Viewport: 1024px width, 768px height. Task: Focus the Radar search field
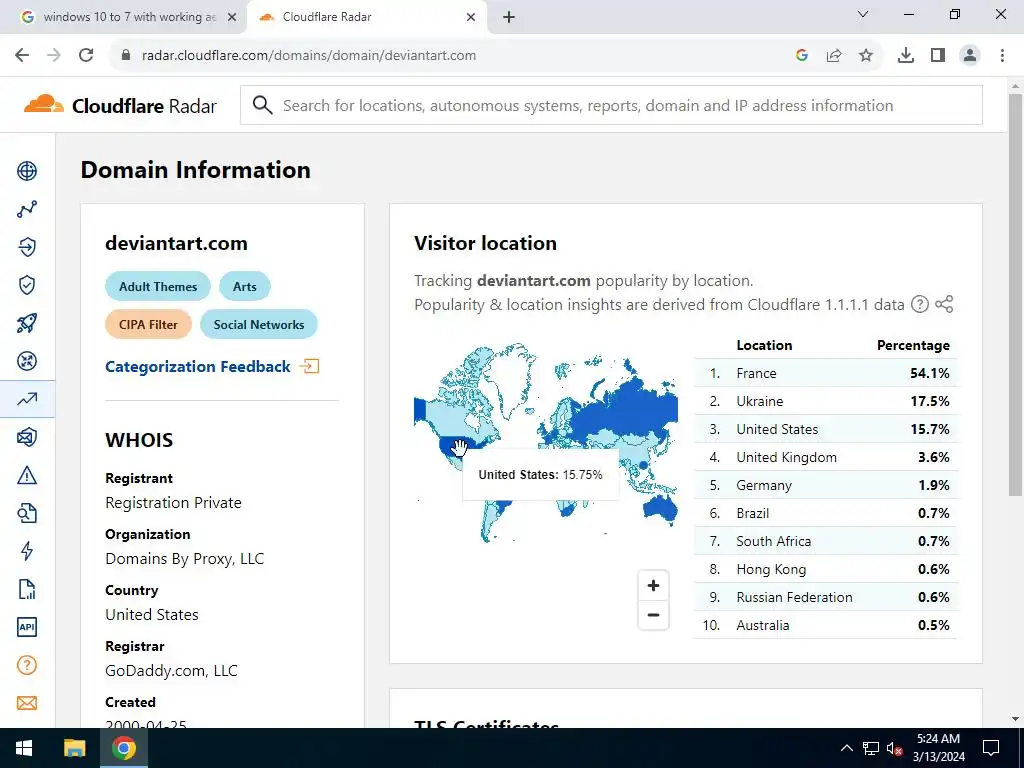tap(611, 105)
